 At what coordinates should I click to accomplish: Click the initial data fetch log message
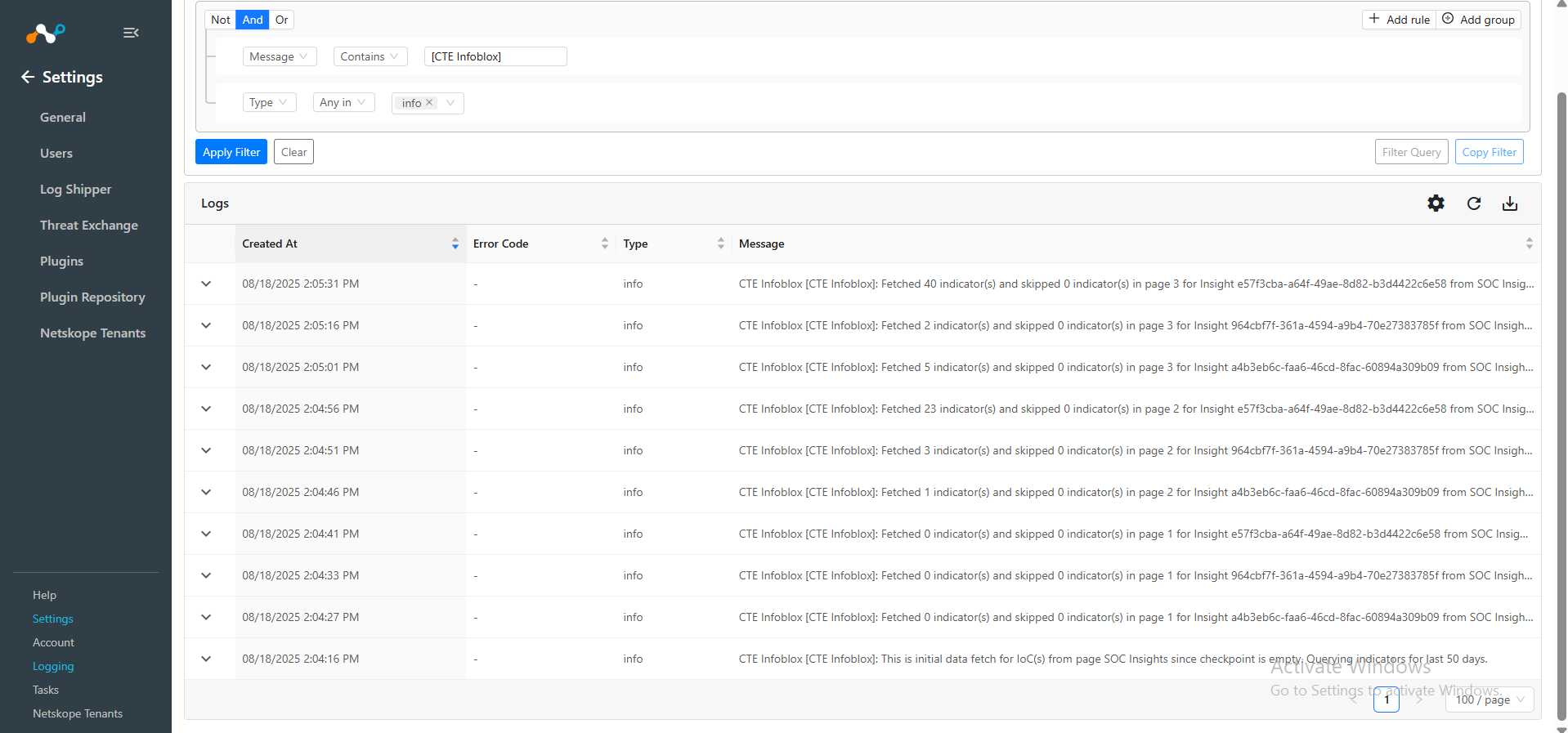[x=1113, y=659]
